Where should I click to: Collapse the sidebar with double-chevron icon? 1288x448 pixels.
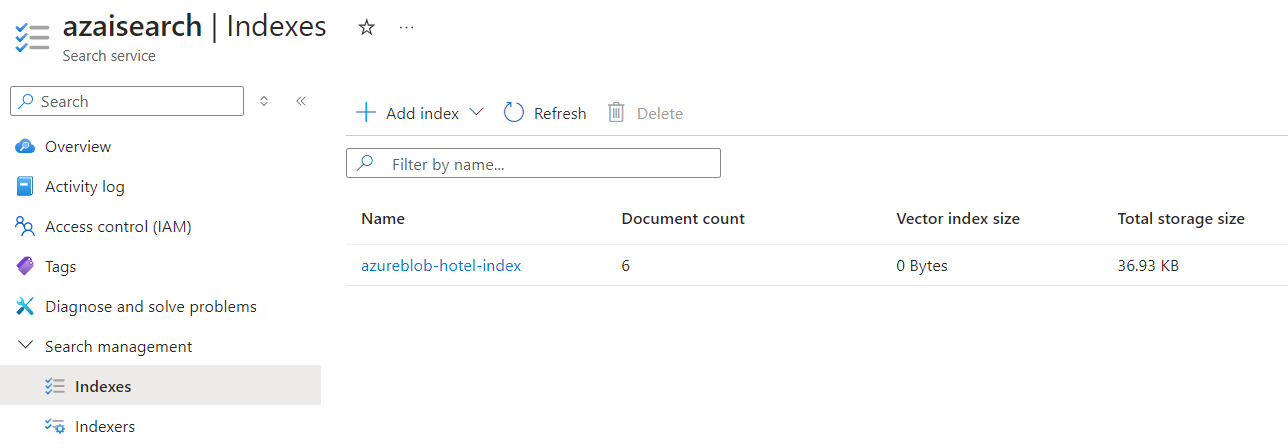coord(301,101)
